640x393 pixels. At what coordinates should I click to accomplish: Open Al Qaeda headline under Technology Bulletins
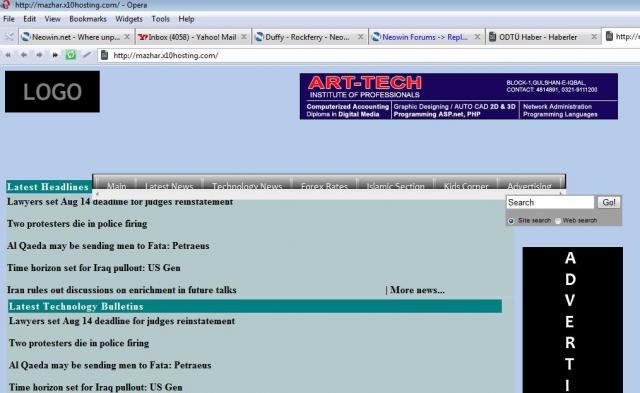pyautogui.click(x=110, y=365)
